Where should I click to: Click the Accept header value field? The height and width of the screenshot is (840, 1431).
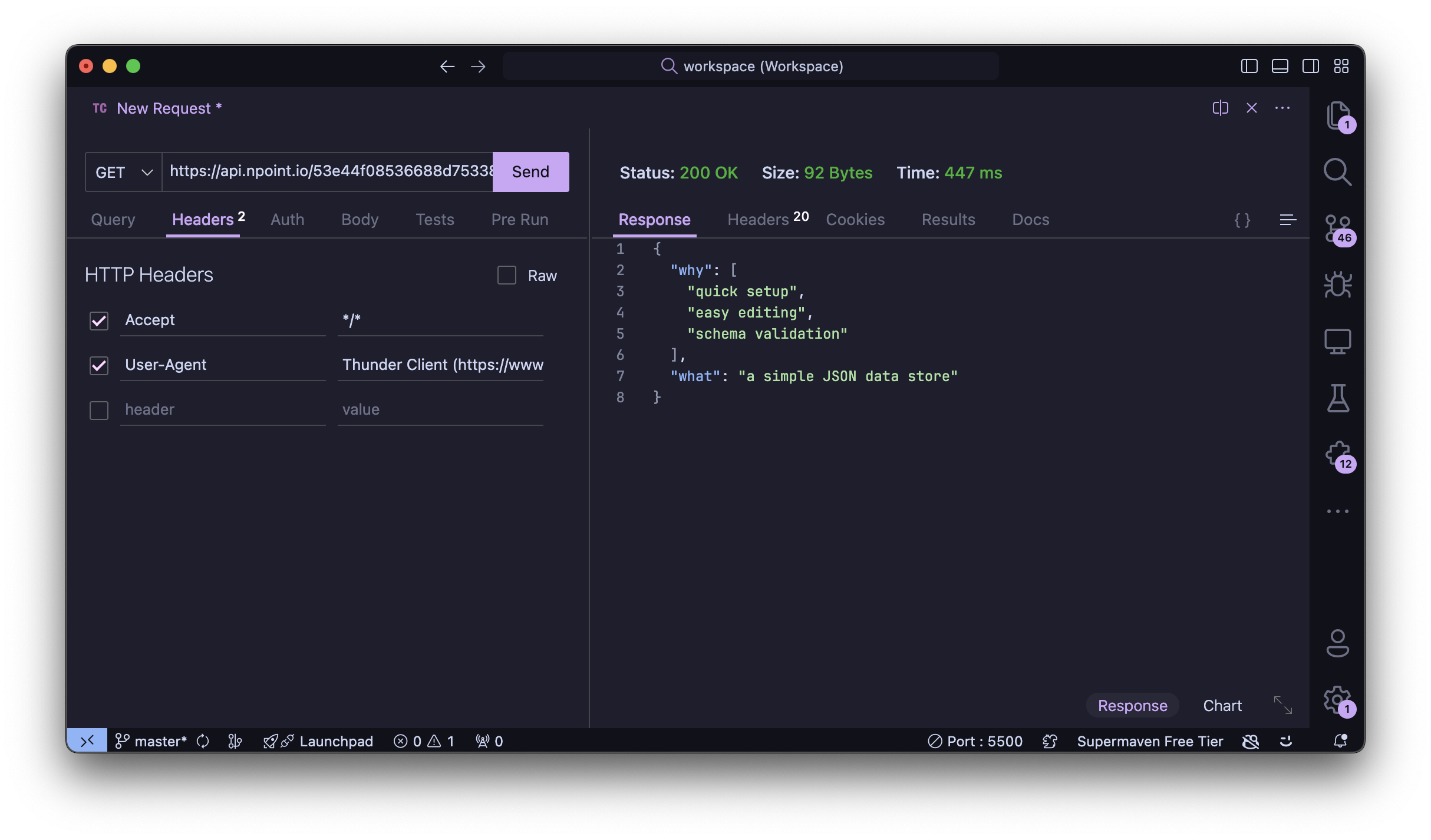[x=440, y=321]
